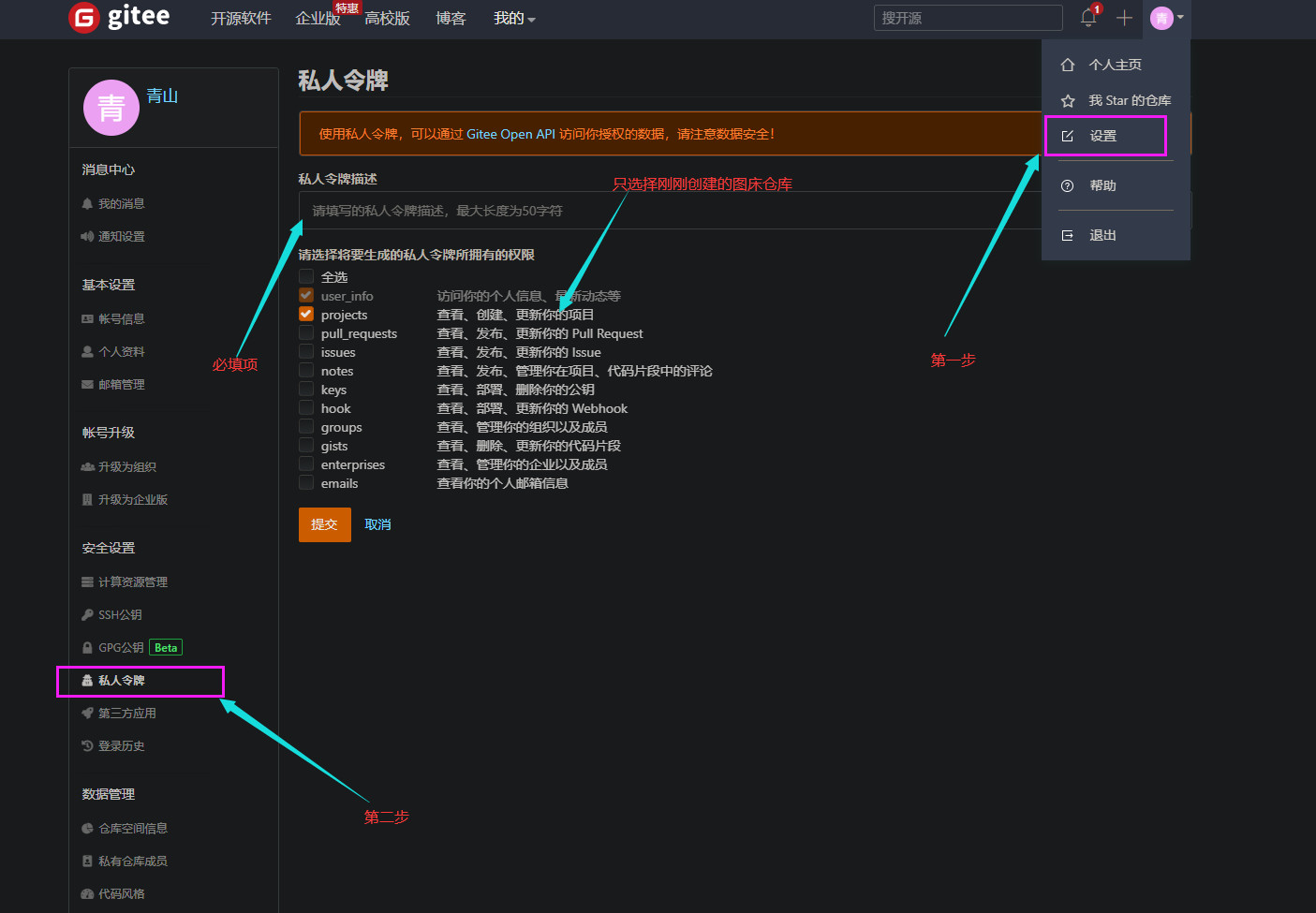Open 邮箱管理 settings
The height and width of the screenshot is (913, 1316).
(123, 384)
